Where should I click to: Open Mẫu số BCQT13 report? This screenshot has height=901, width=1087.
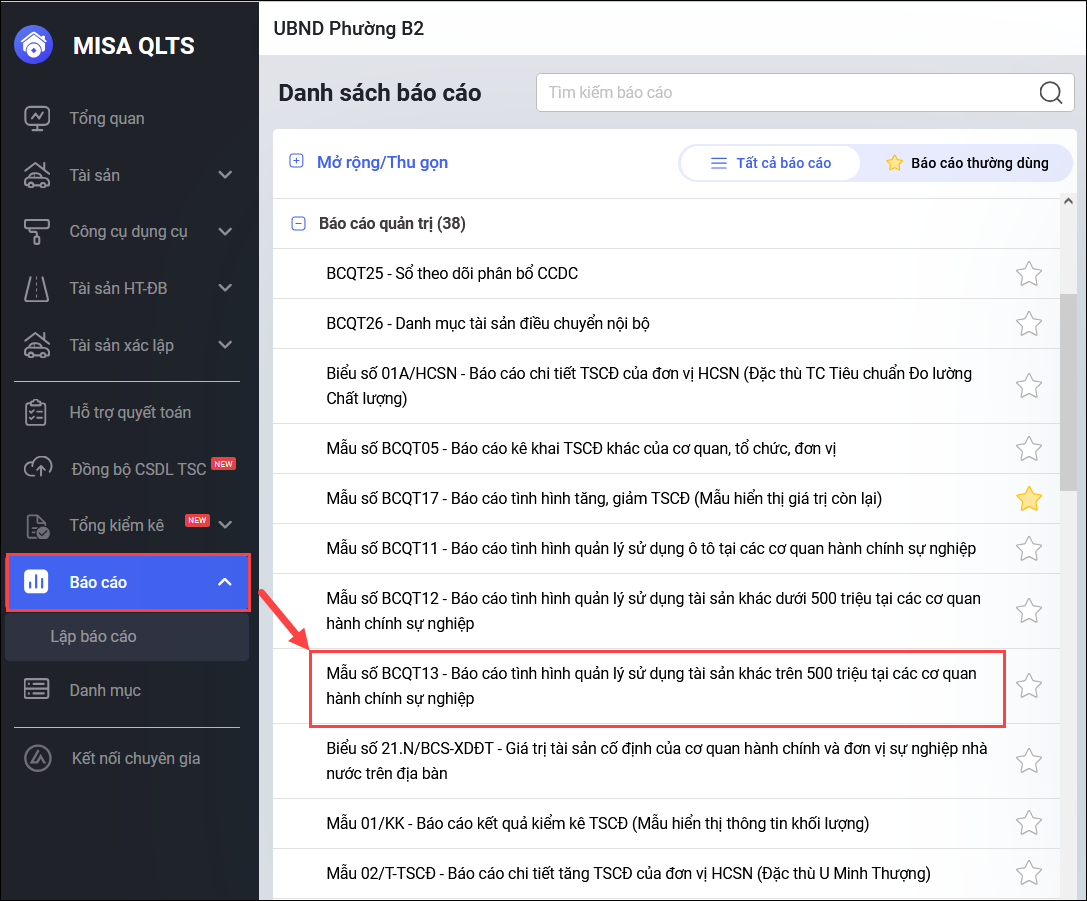pos(657,686)
